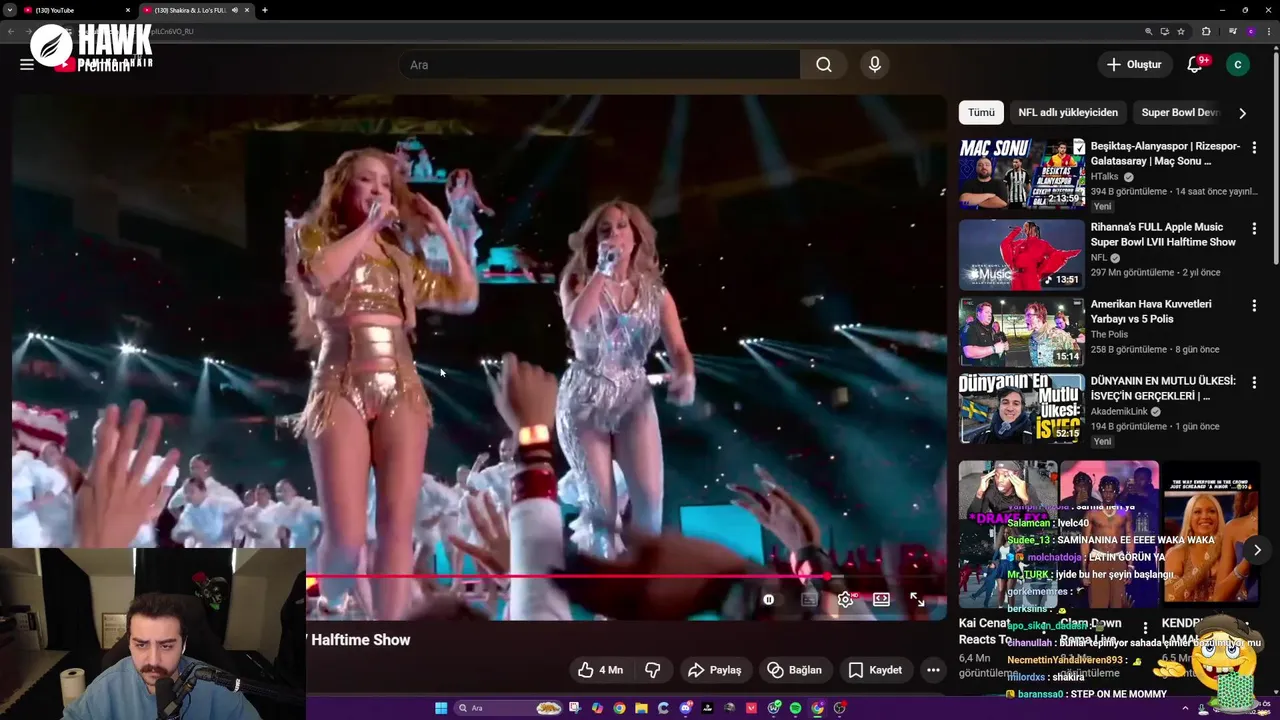The height and width of the screenshot is (720, 1280).
Task: Click the Bağlan remix button
Action: coord(794,670)
